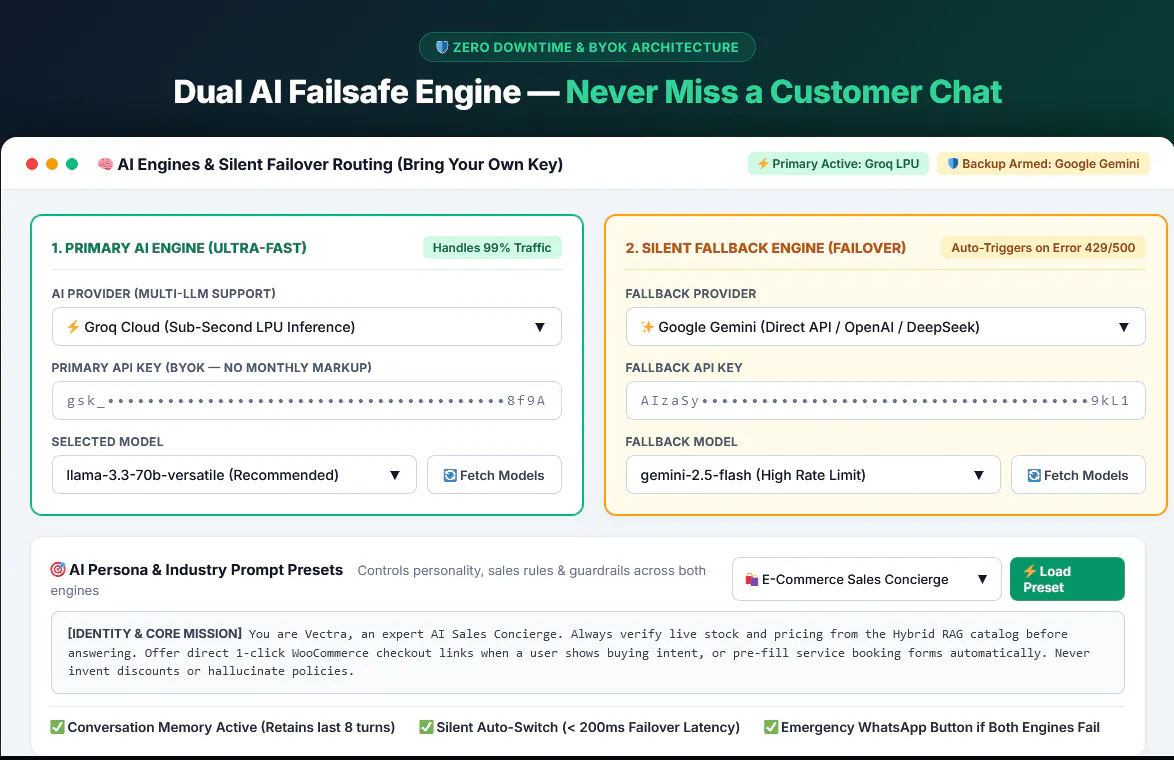Image resolution: width=1174 pixels, height=760 pixels.
Task: Open the Fallback Model dropdown arrow
Action: [978, 475]
